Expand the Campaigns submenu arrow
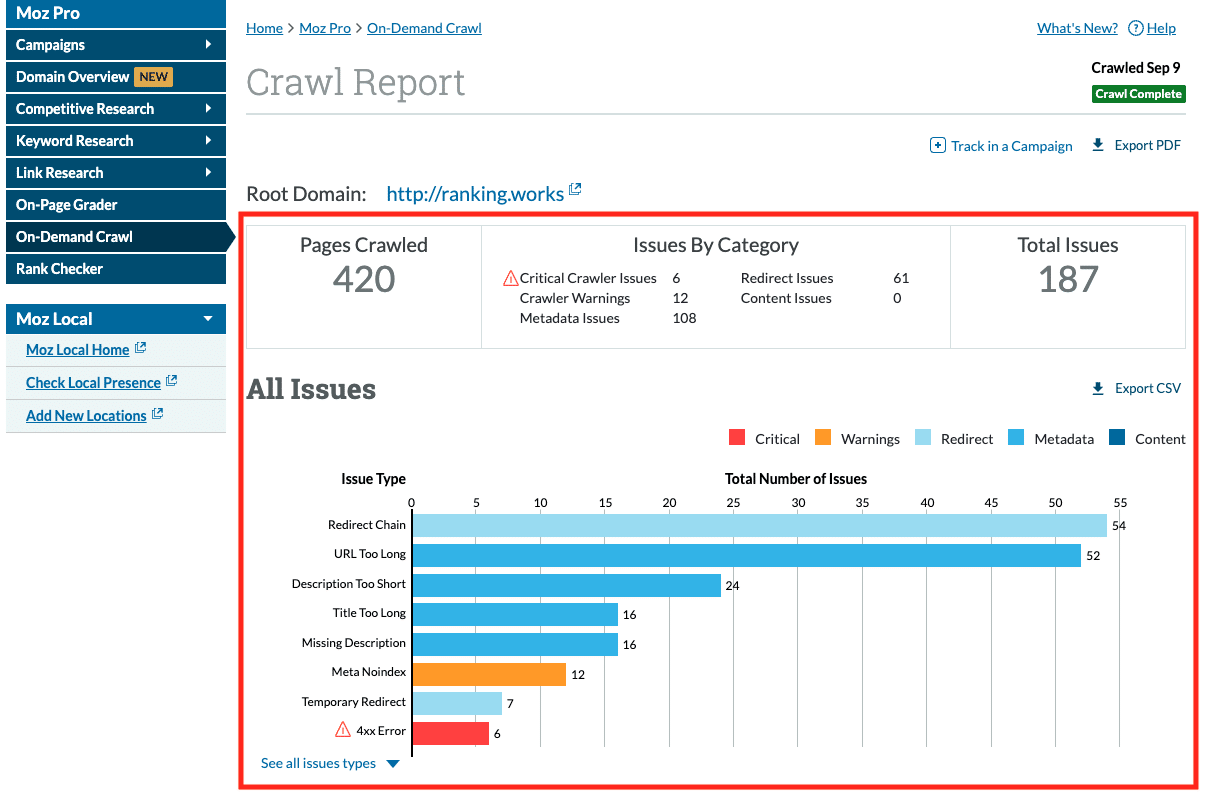This screenshot has width=1210, height=801. click(x=208, y=44)
